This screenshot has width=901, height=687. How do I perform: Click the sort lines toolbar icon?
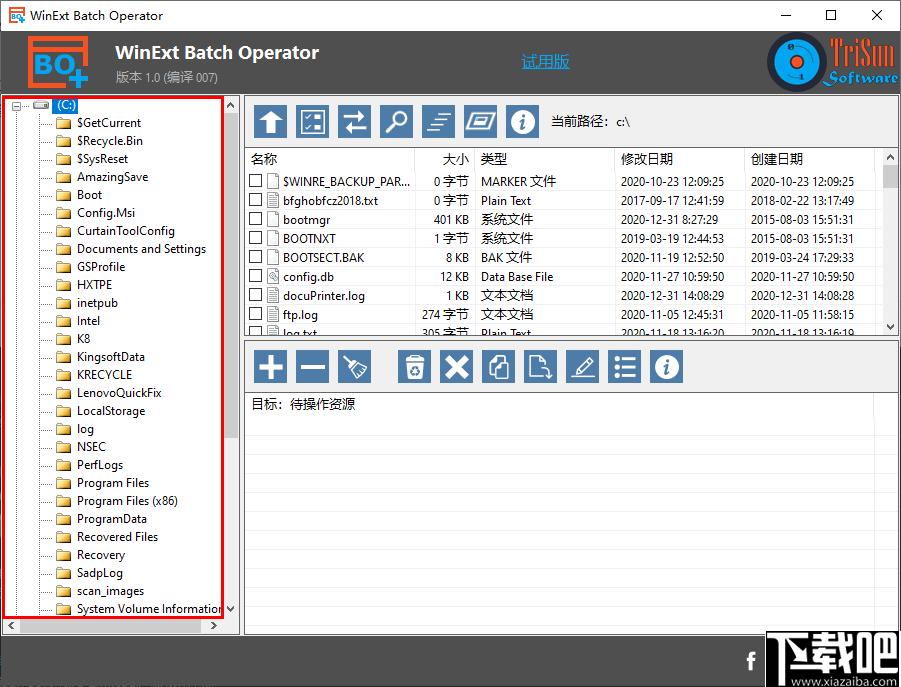click(x=438, y=122)
